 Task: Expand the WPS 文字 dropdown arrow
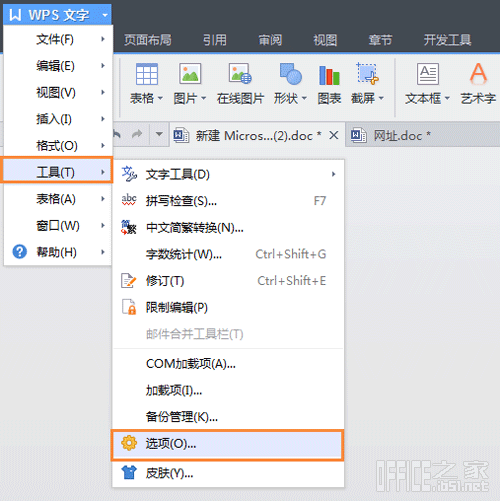[105, 15]
